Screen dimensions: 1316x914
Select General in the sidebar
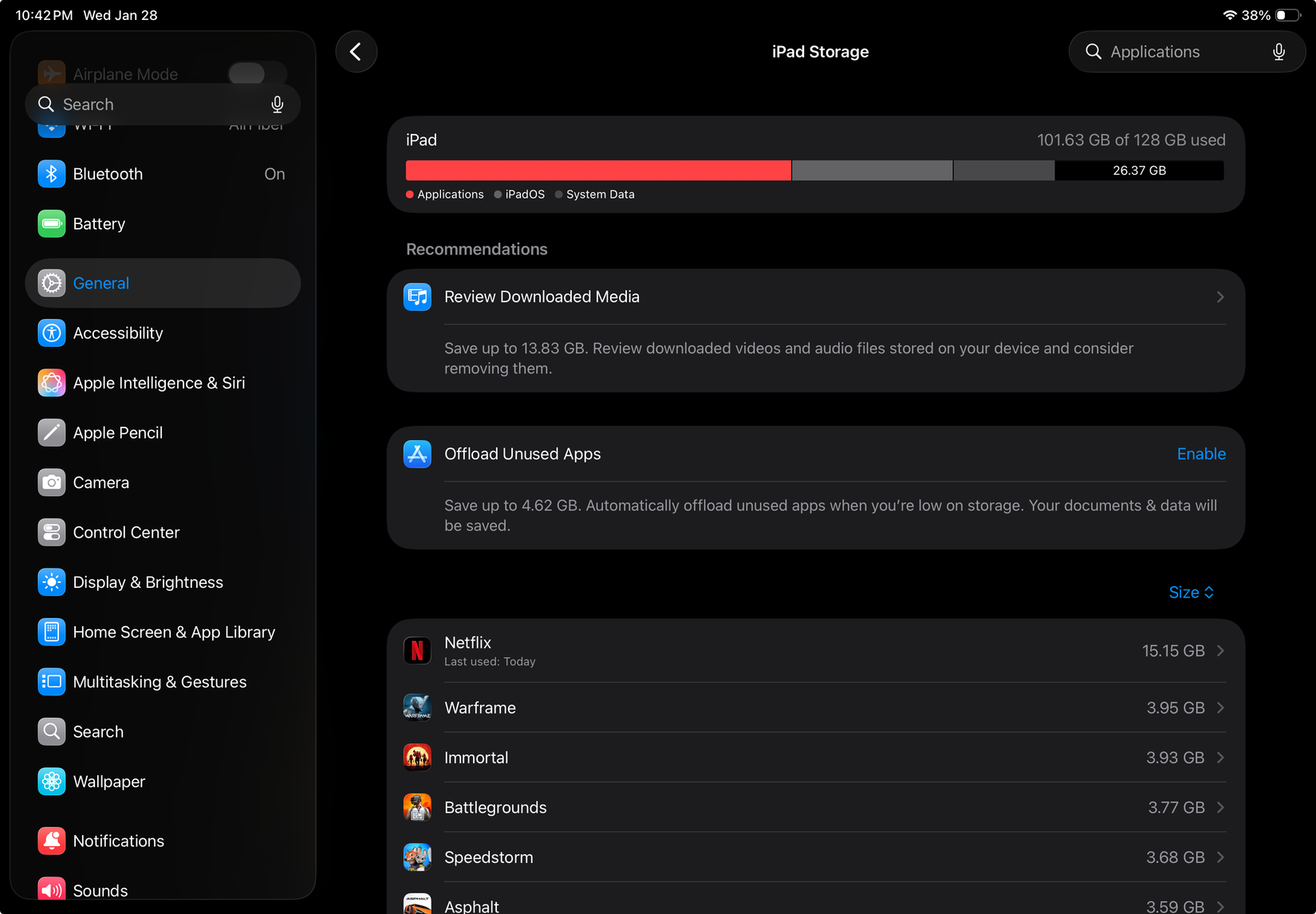(x=100, y=283)
